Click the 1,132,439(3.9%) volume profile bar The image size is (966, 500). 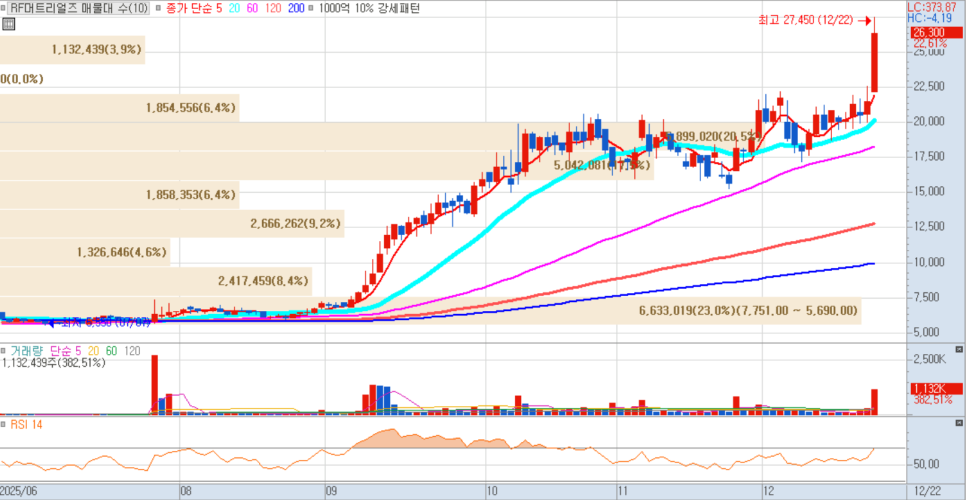coord(72,50)
